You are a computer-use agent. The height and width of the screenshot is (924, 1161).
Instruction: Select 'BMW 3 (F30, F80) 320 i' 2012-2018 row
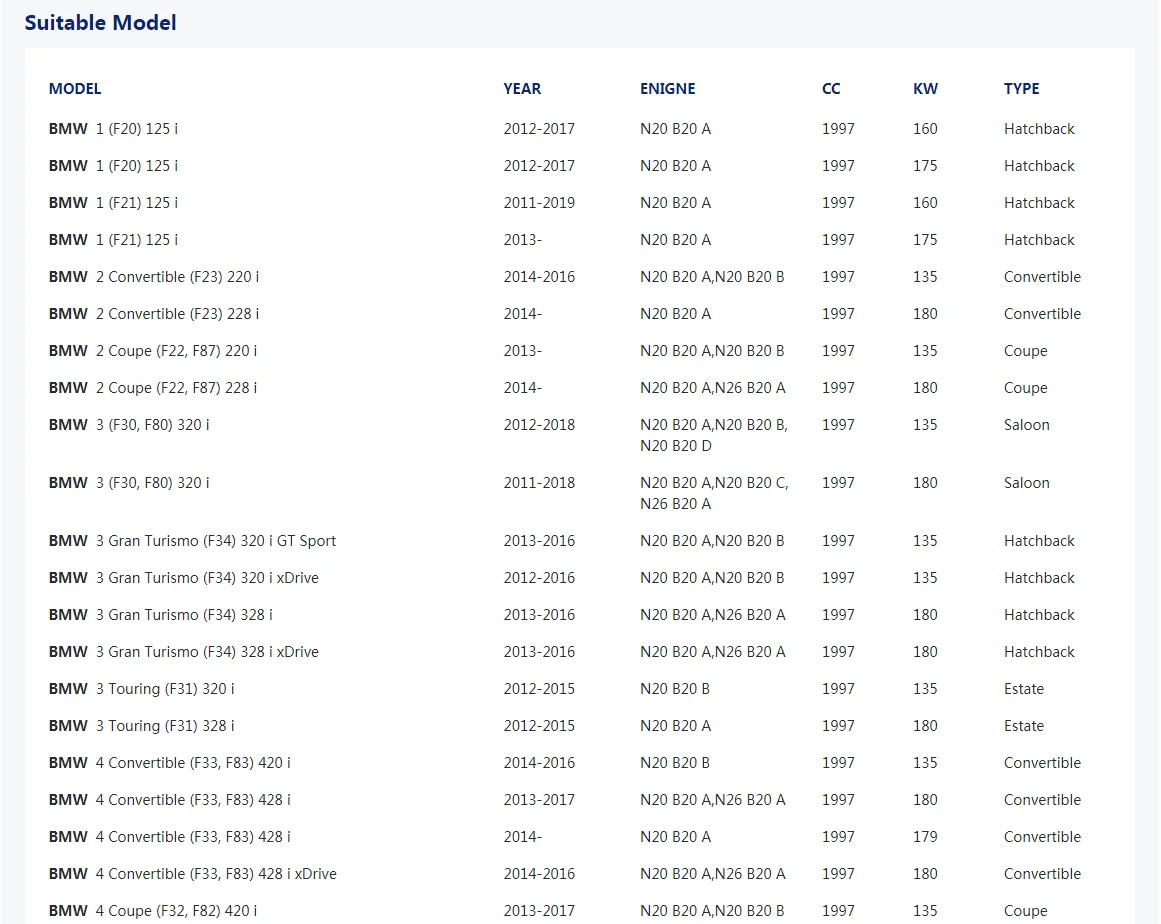tap(580, 435)
